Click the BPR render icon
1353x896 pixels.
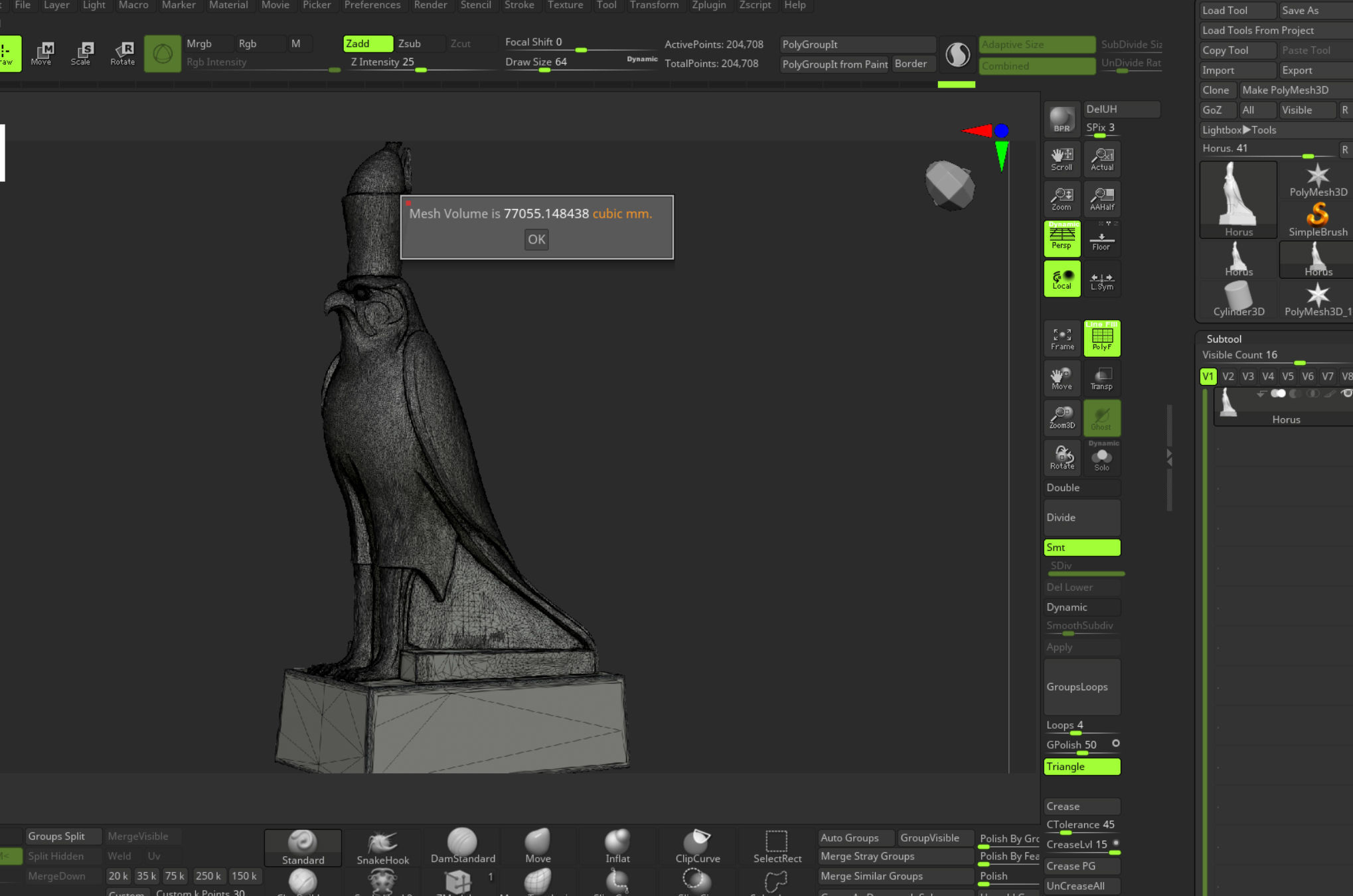(1062, 119)
